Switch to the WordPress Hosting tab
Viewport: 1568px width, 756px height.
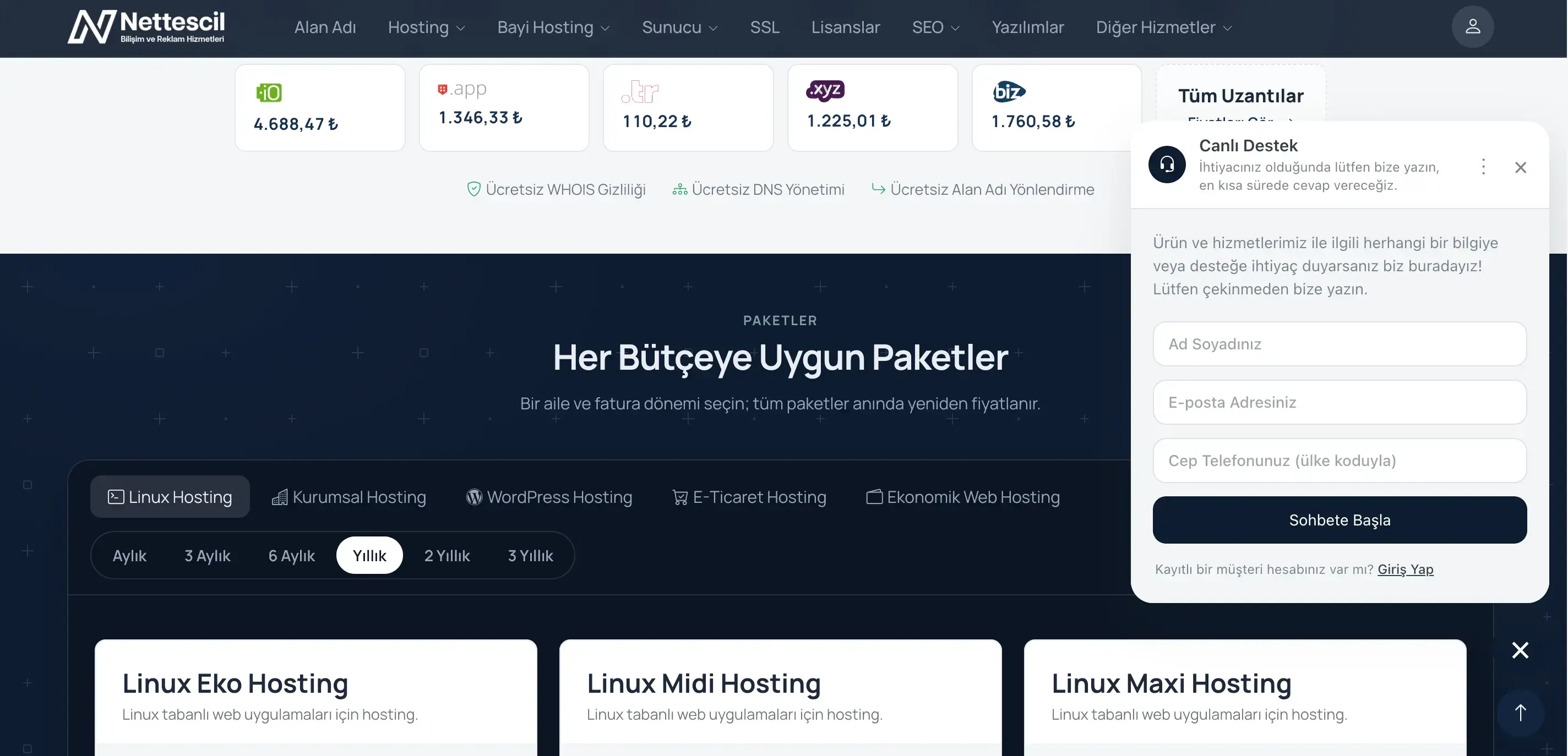549,497
